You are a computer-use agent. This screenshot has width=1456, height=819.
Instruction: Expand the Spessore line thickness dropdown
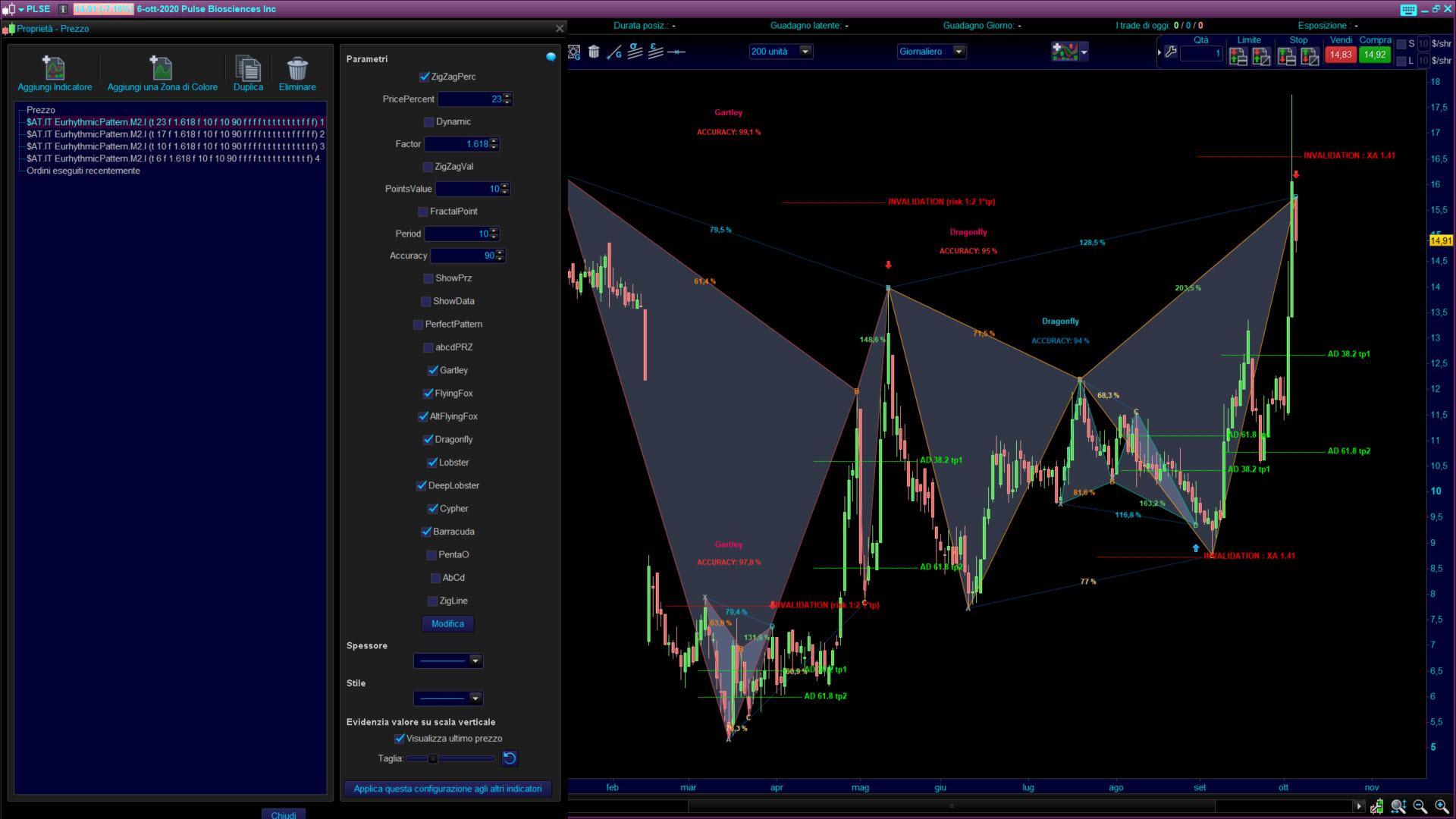(475, 661)
